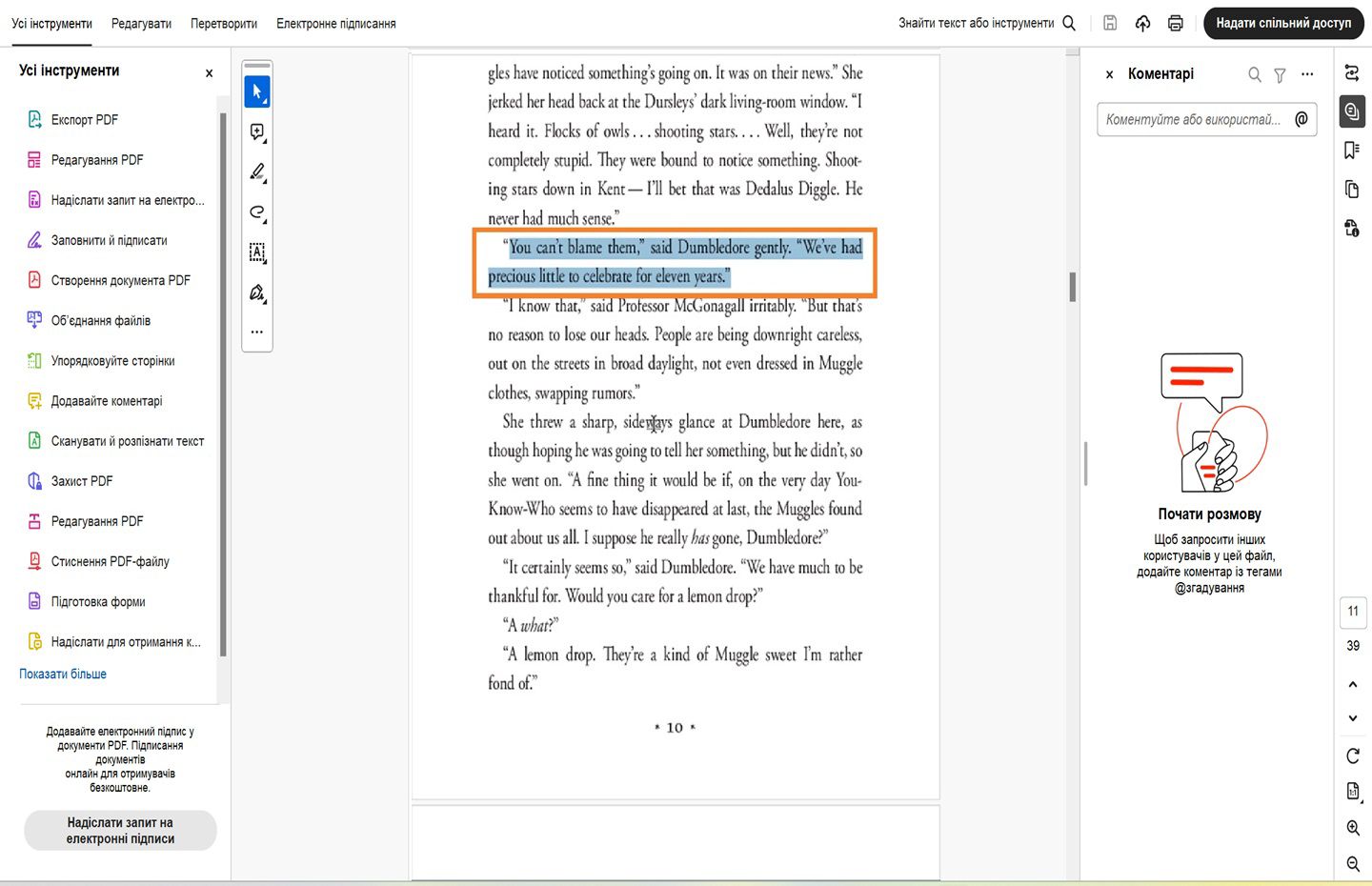Click the document vertical scrollbar thumb
Viewport: 1372px width, 886px height.
click(x=1073, y=287)
